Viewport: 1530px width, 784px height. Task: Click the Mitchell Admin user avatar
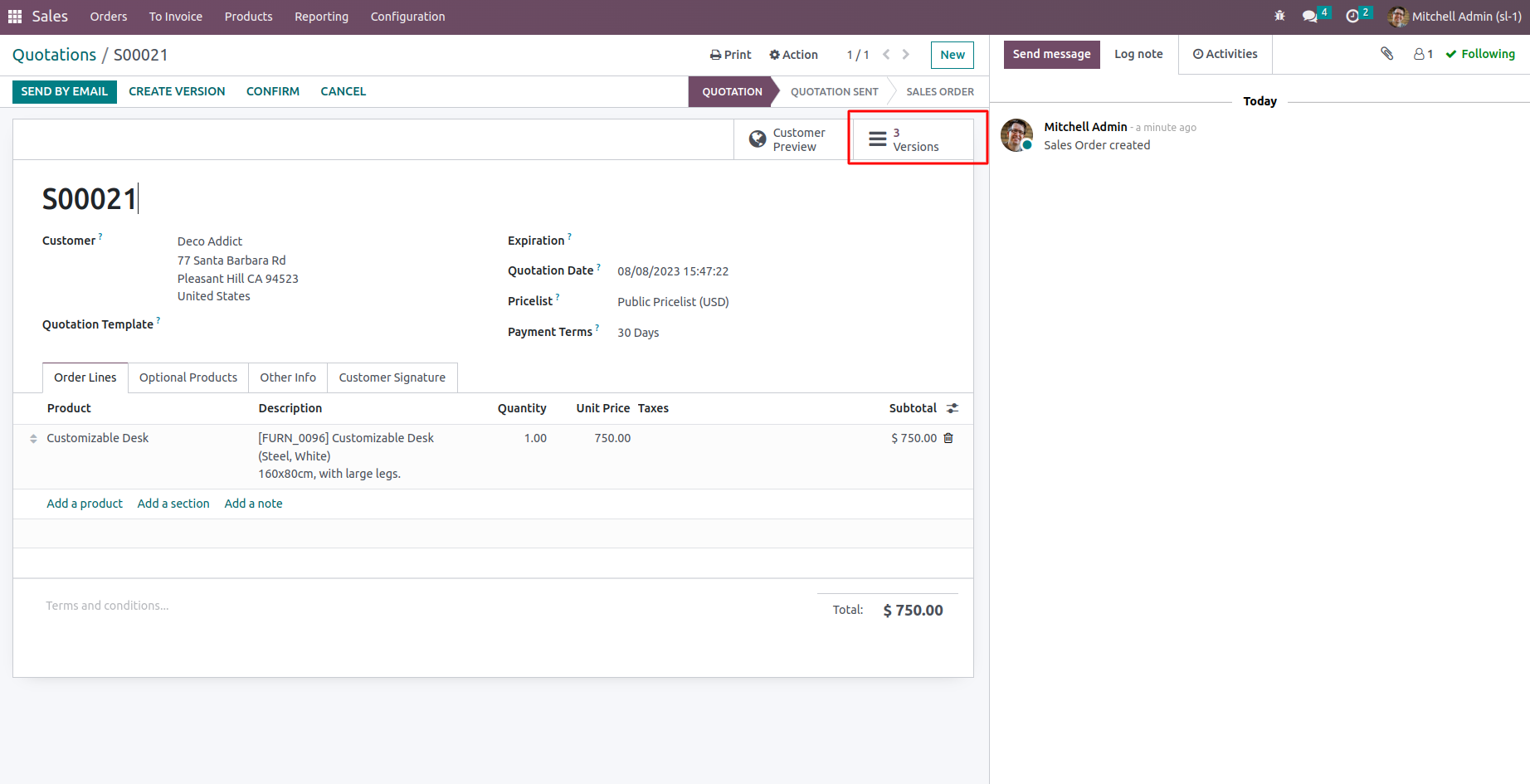tap(1398, 17)
